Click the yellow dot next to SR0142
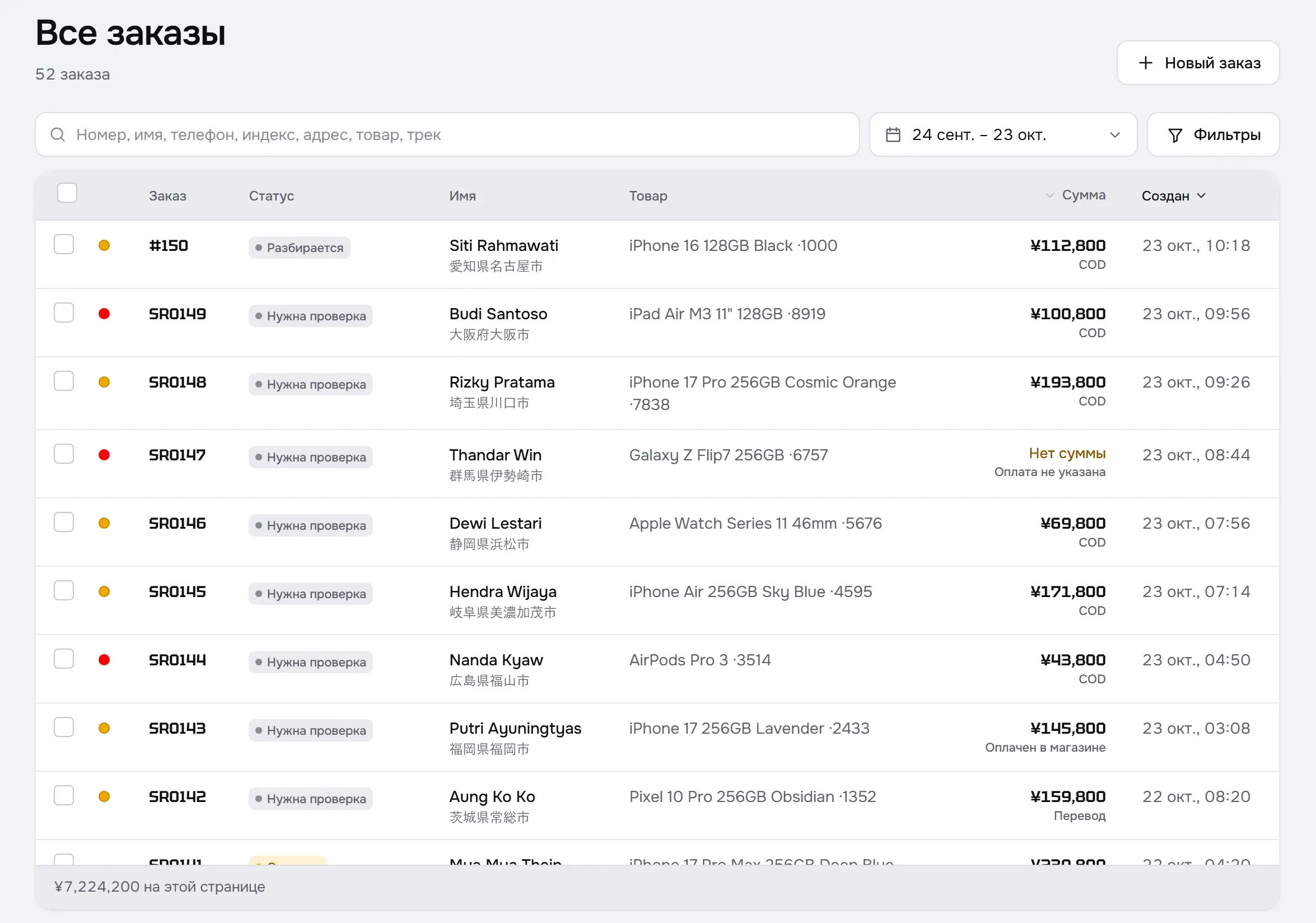This screenshot has height=923, width=1316. click(x=104, y=796)
